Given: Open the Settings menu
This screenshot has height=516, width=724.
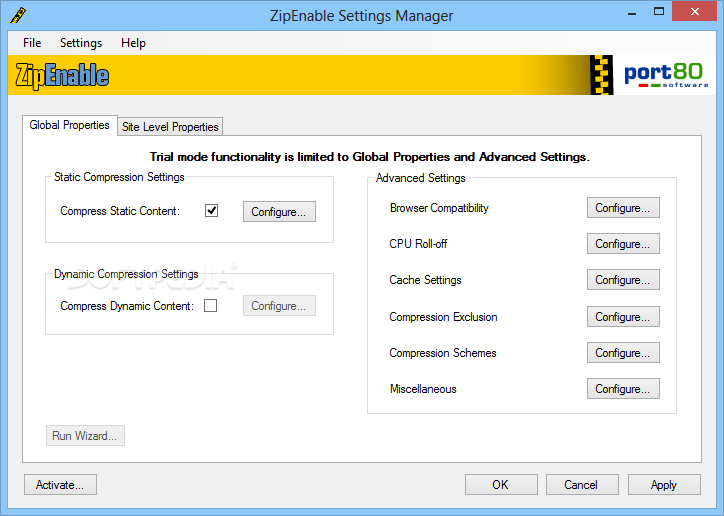Looking at the screenshot, I should (x=81, y=43).
